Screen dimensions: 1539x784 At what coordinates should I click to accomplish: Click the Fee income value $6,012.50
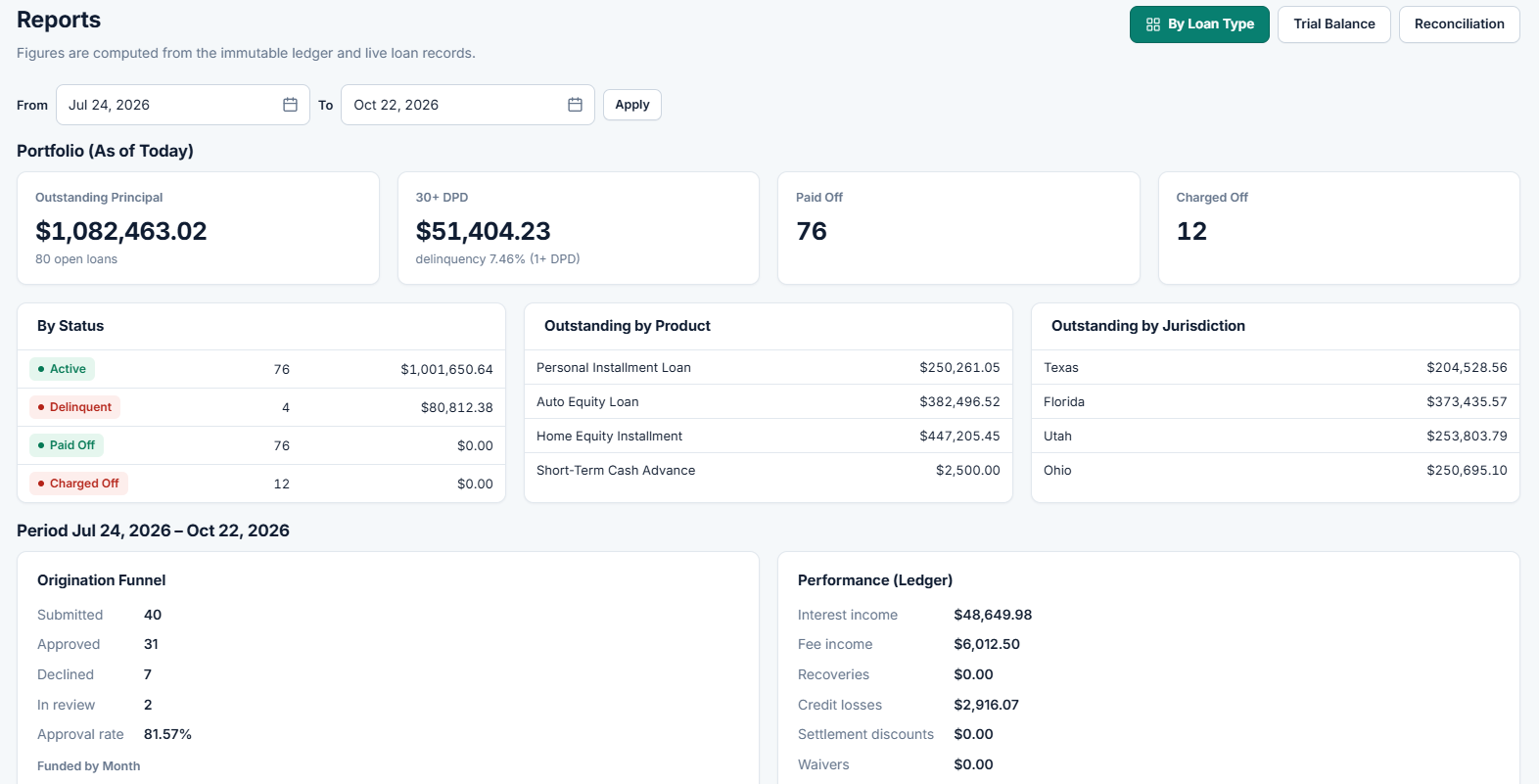987,644
